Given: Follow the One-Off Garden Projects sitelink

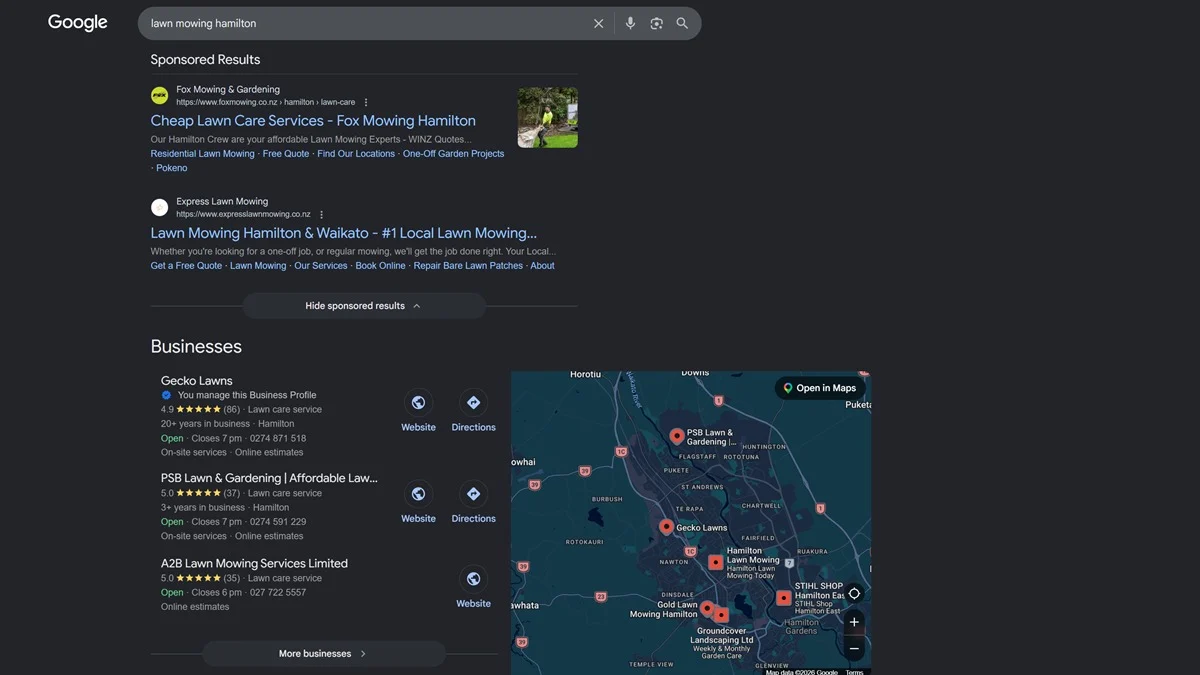Looking at the screenshot, I should (453, 154).
